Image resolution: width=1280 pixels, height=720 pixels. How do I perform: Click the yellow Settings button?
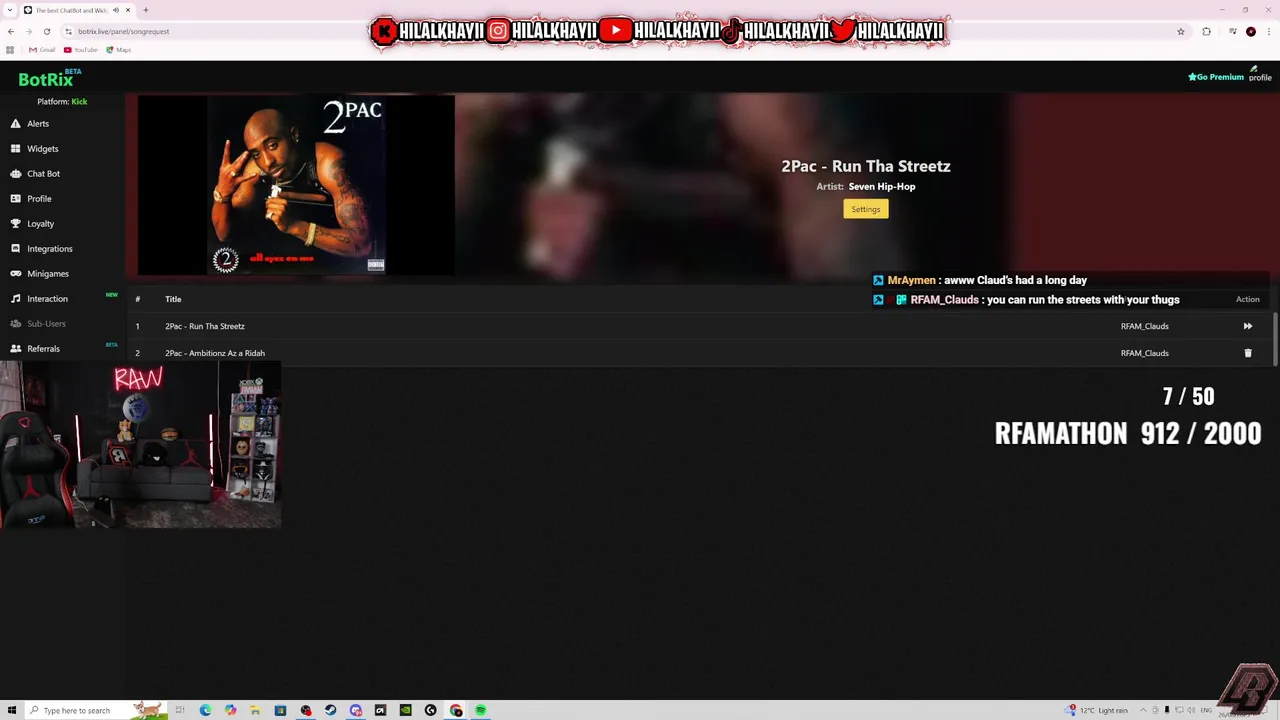[x=866, y=209]
